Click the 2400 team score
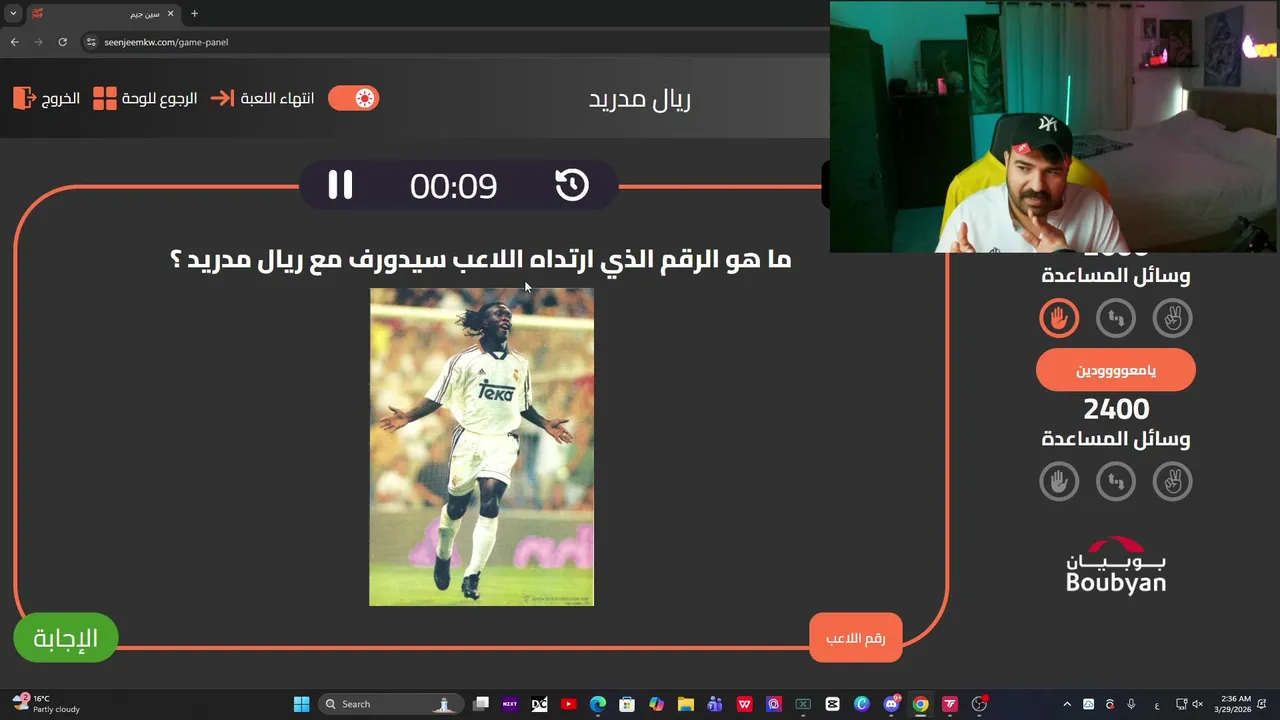1280x720 pixels. pyautogui.click(x=1116, y=409)
